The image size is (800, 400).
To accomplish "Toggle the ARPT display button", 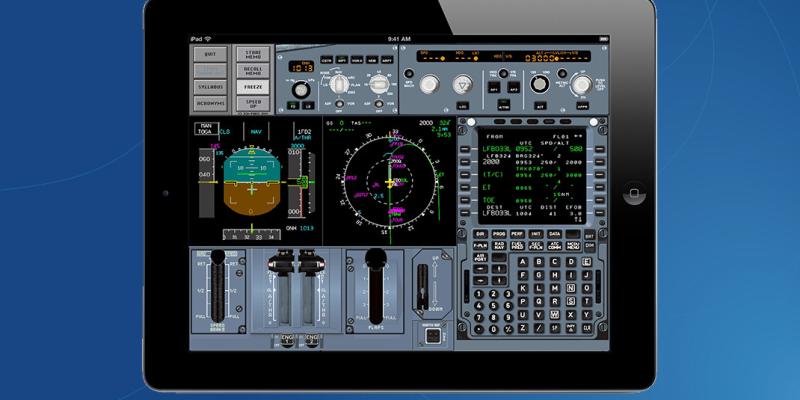I will [387, 60].
